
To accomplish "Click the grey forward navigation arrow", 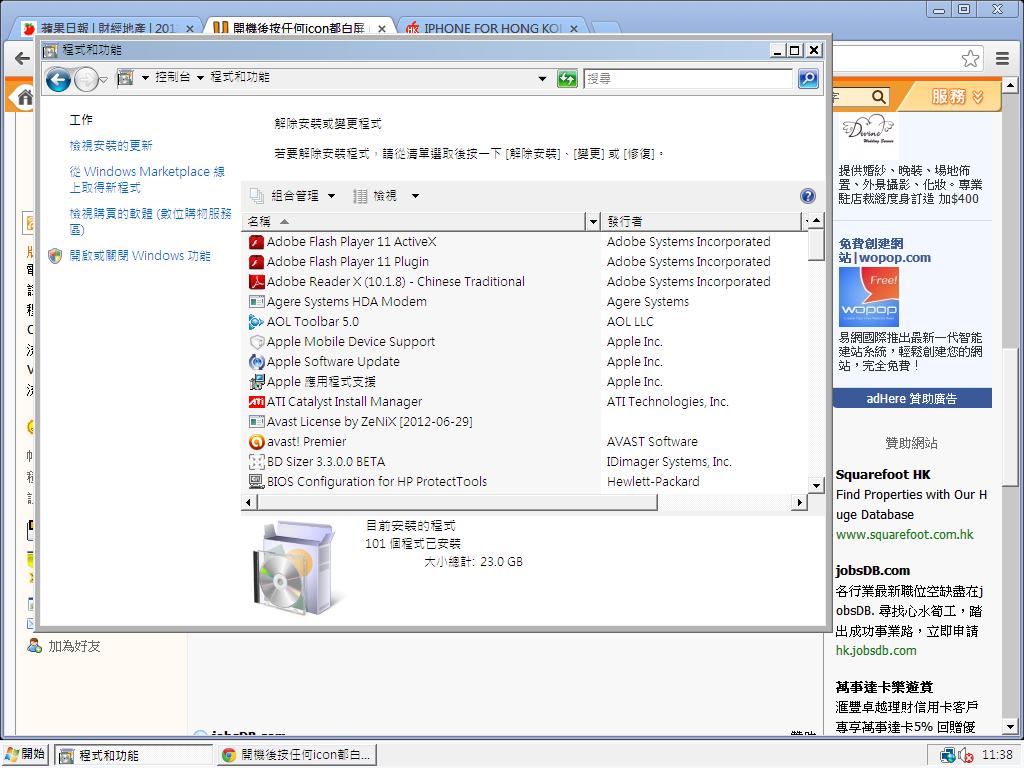I will (x=86, y=80).
